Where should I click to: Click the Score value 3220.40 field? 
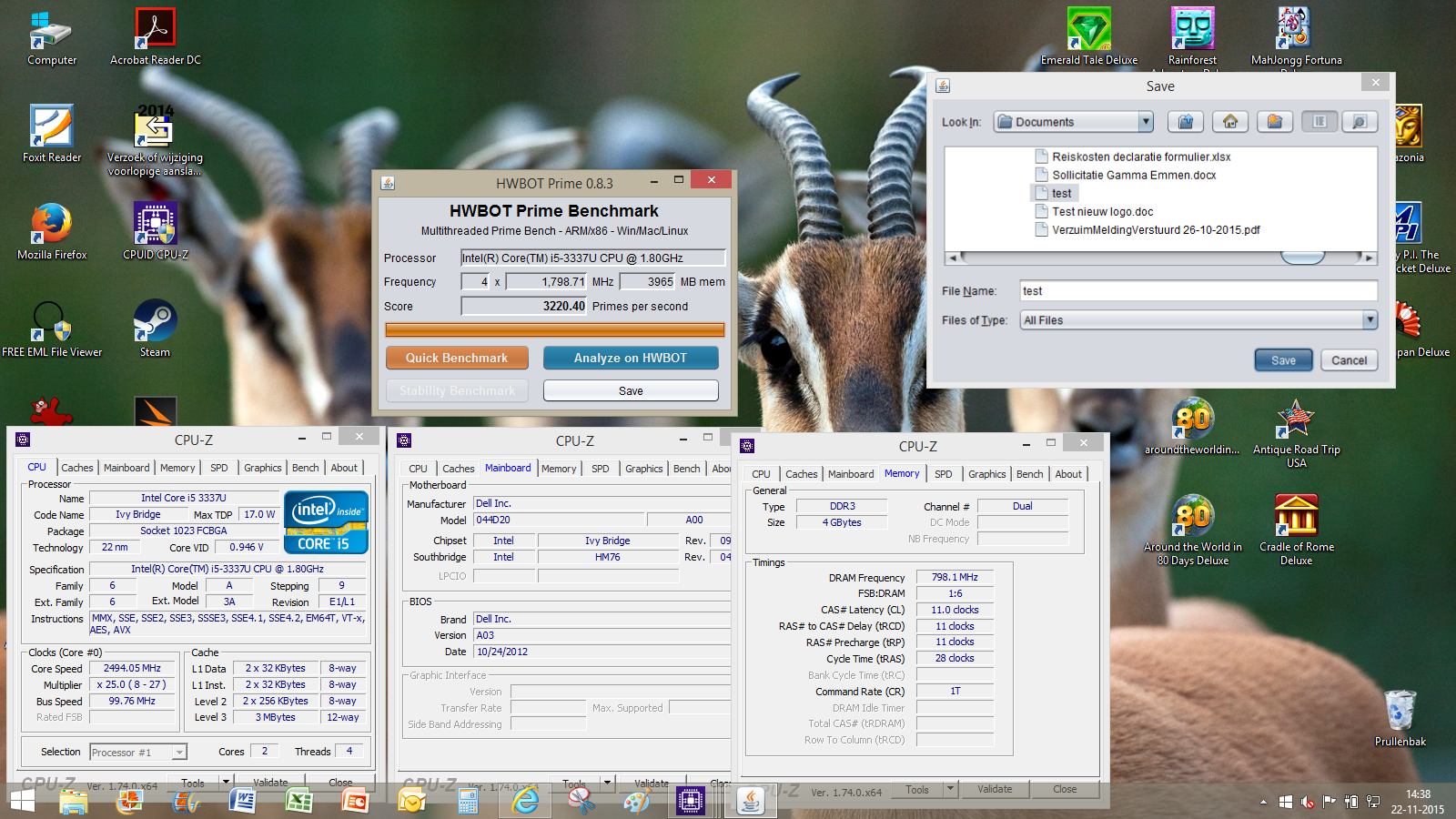click(524, 307)
